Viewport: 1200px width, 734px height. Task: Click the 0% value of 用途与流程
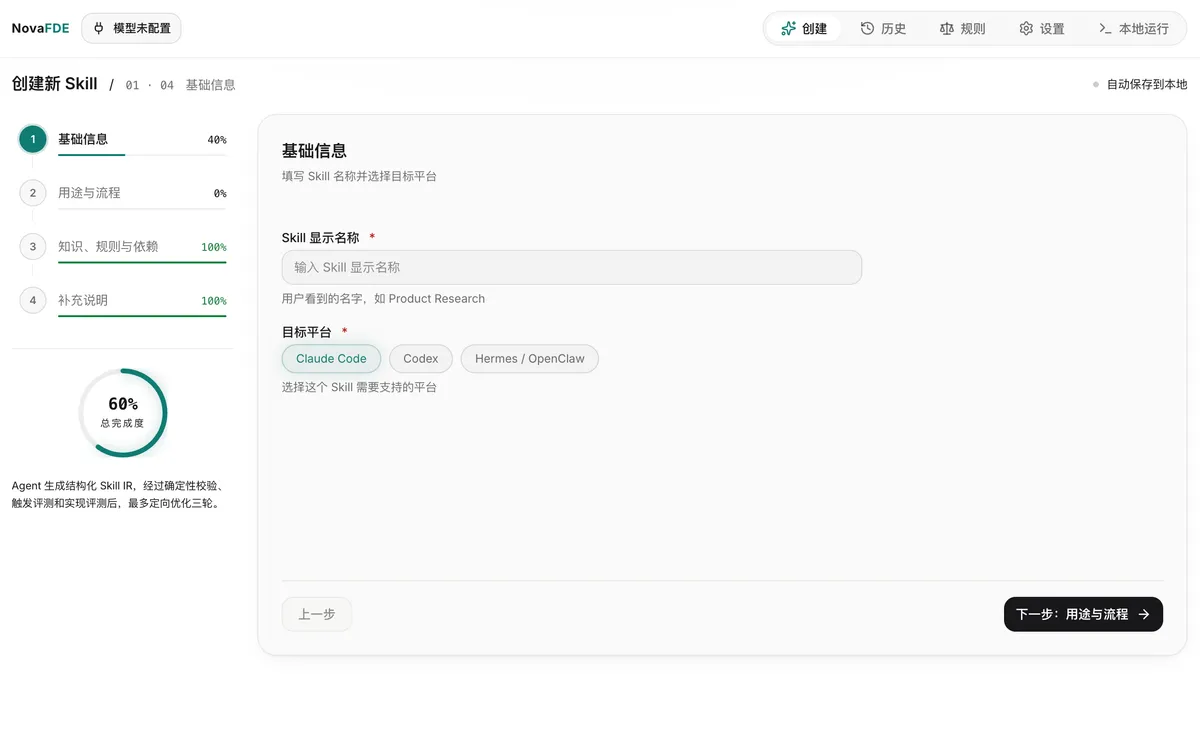pyautogui.click(x=220, y=193)
